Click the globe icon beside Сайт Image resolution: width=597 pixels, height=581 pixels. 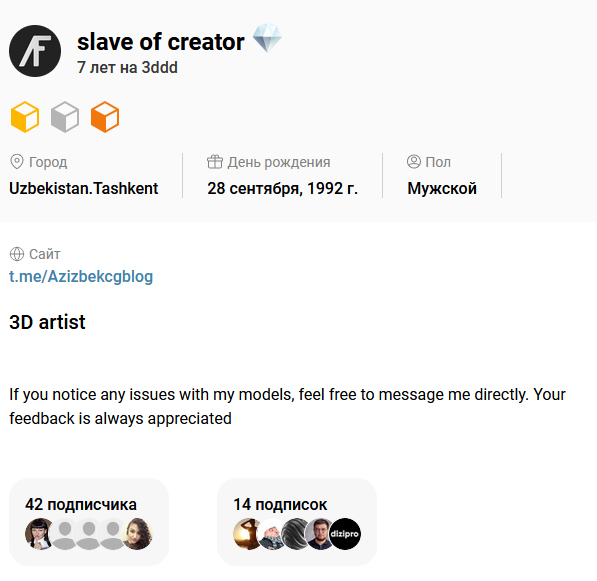click(17, 254)
